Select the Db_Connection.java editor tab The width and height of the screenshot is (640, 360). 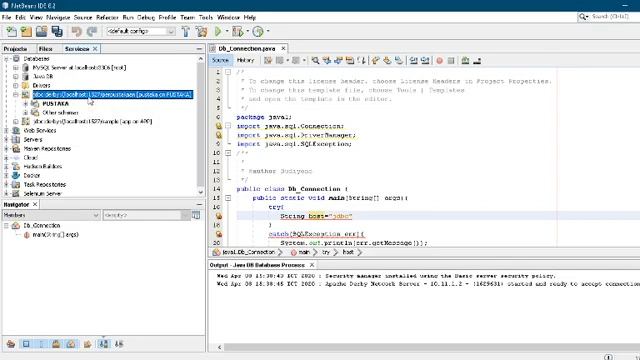click(247, 48)
